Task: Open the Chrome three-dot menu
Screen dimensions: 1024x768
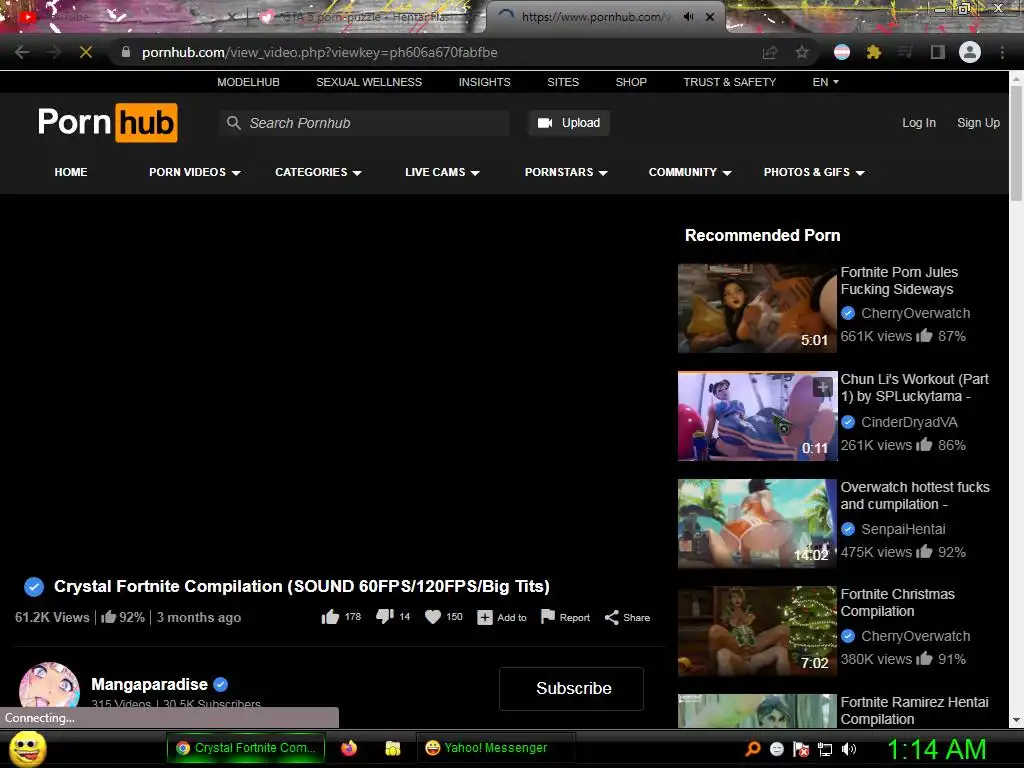Action: click(x=1002, y=52)
